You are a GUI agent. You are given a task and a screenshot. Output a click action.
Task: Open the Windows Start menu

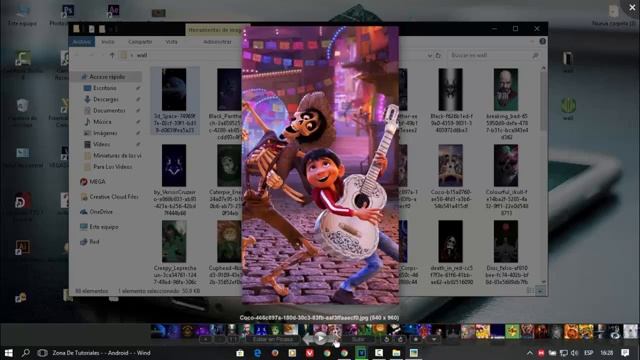point(8,353)
